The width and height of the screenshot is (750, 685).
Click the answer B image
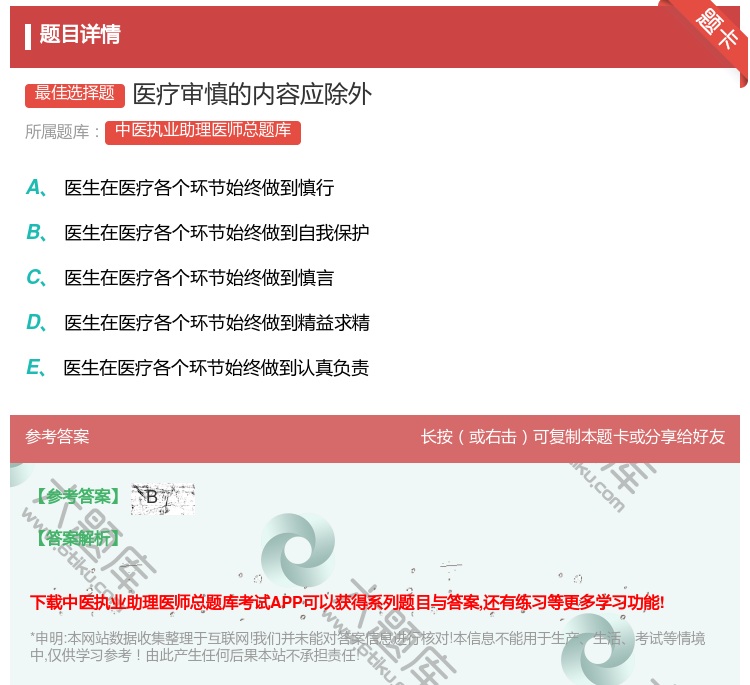click(x=163, y=498)
